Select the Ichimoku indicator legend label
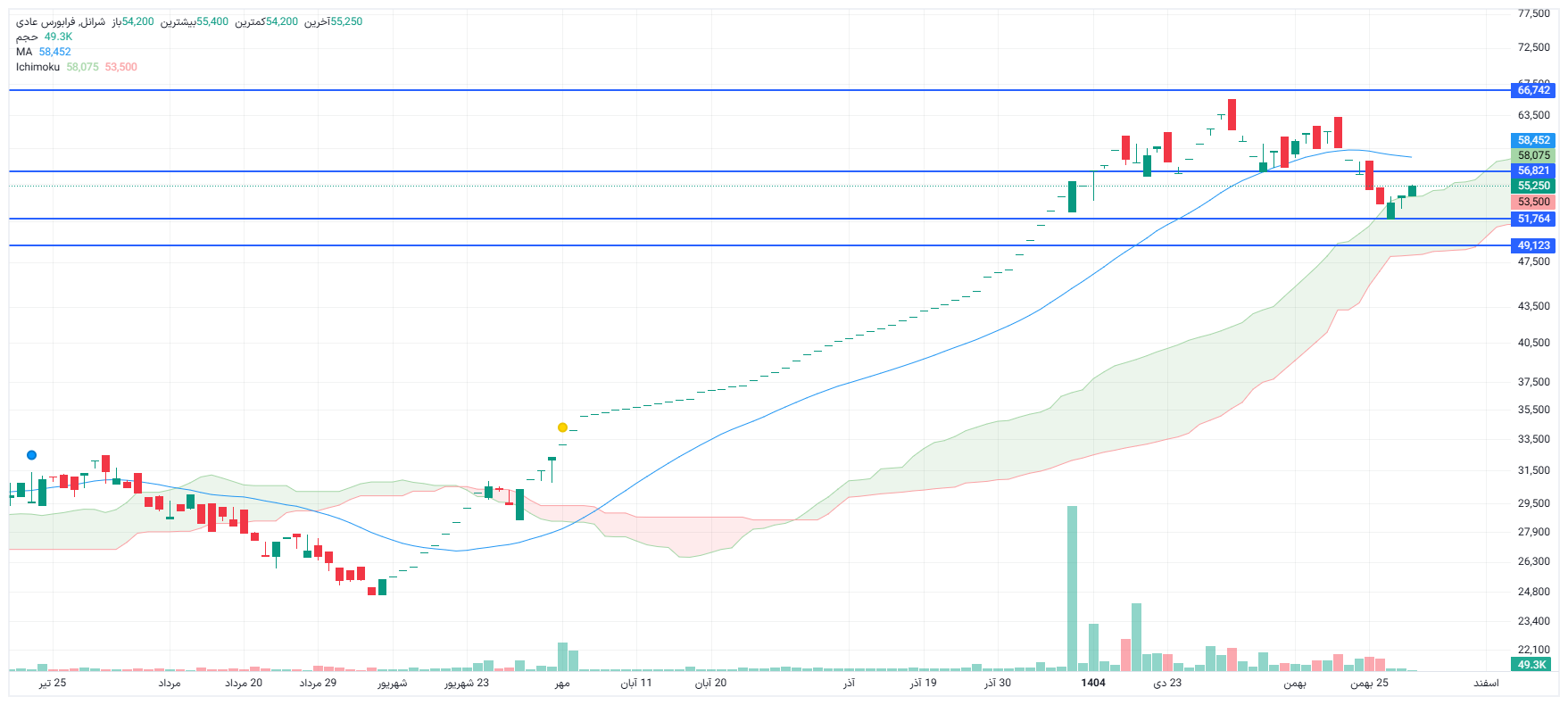 point(37,67)
